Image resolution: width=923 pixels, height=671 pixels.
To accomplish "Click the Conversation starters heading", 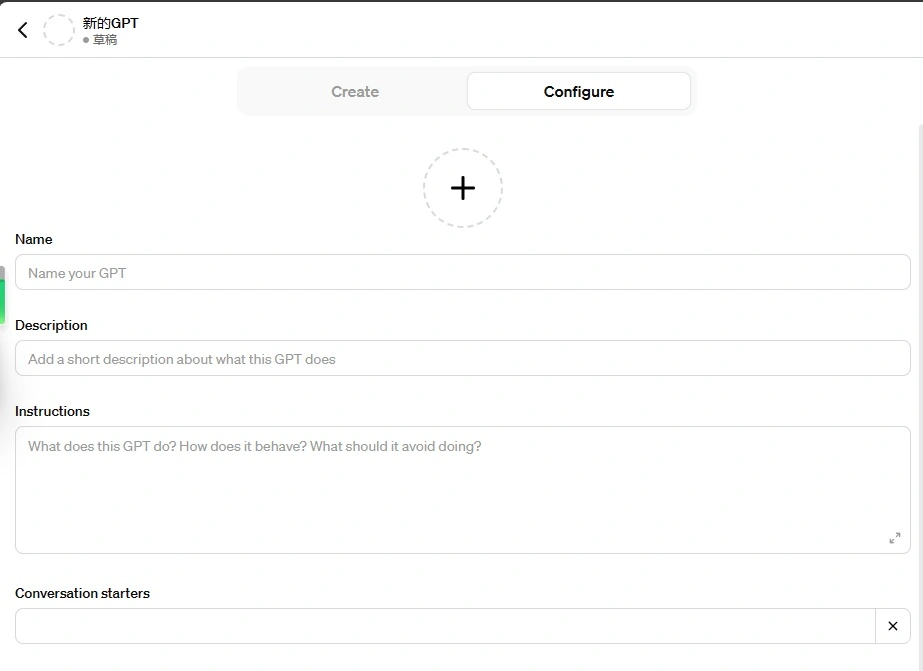I will click(x=82, y=593).
